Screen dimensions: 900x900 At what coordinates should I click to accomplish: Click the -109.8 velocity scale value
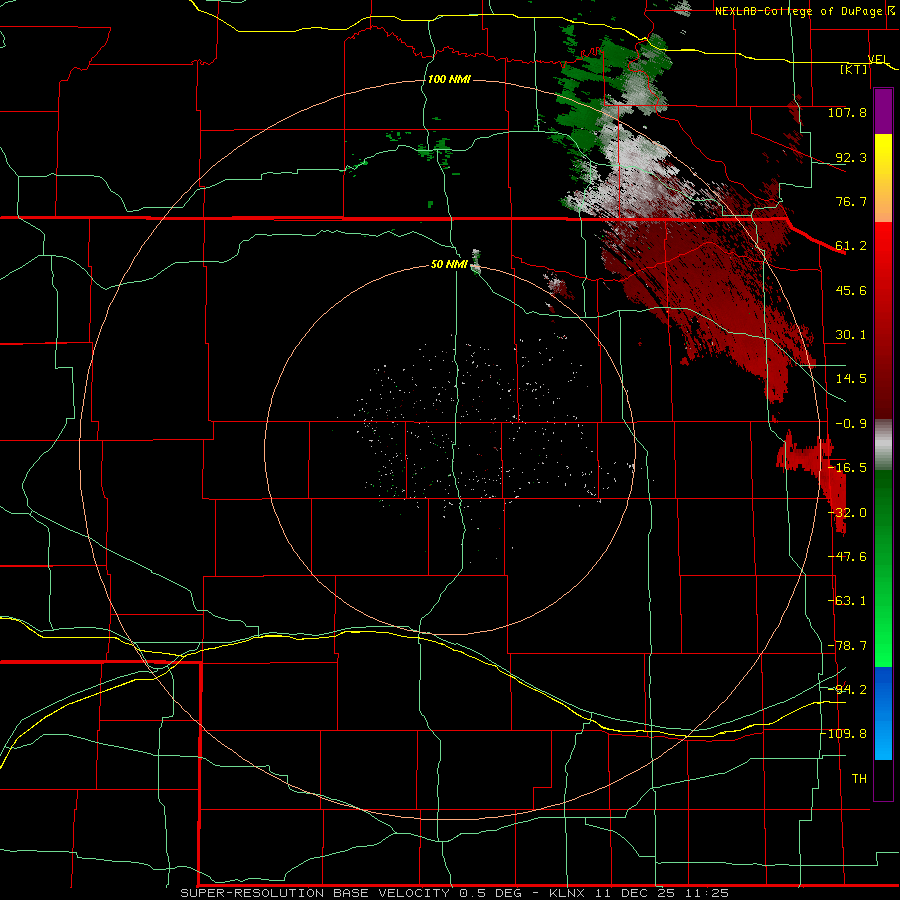point(844,734)
